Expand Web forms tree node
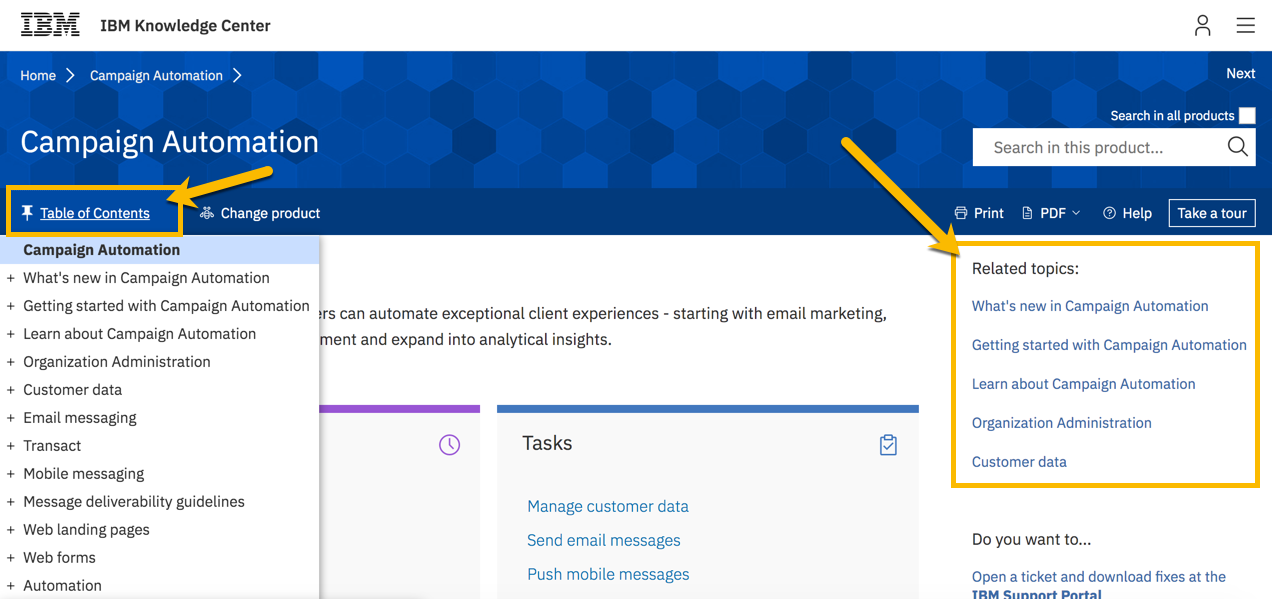 10,558
